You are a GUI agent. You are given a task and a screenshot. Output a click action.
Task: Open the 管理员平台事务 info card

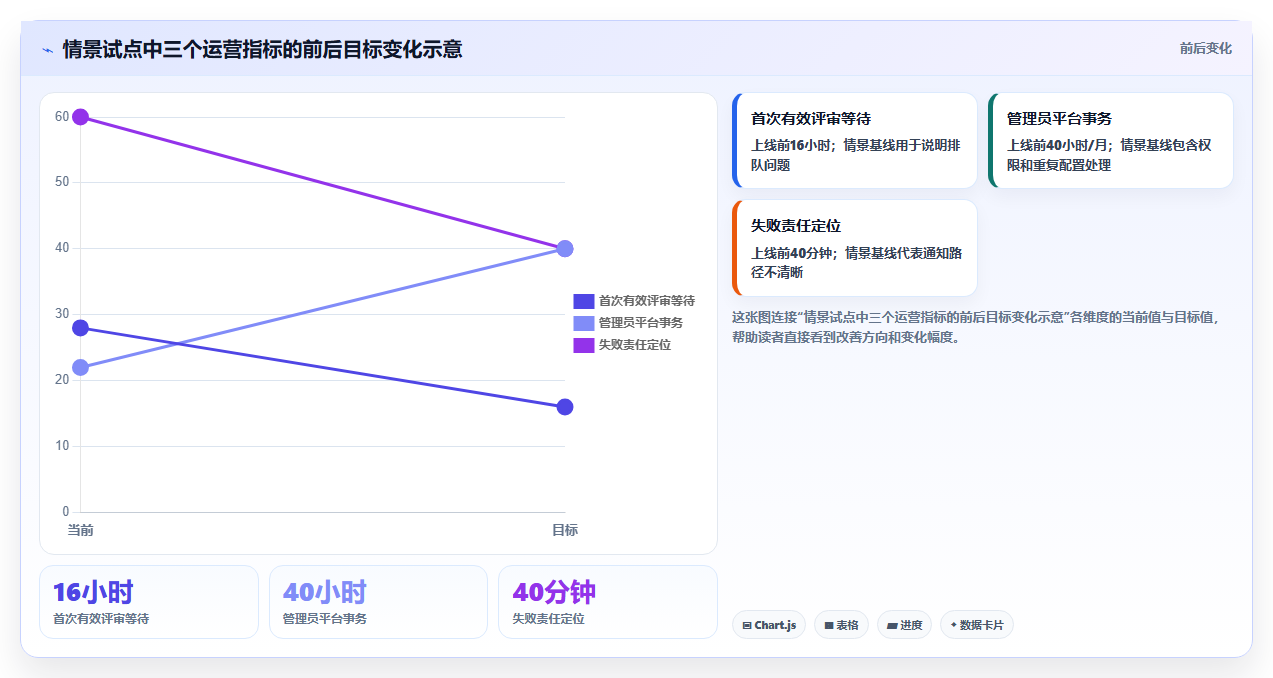click(x=1111, y=141)
